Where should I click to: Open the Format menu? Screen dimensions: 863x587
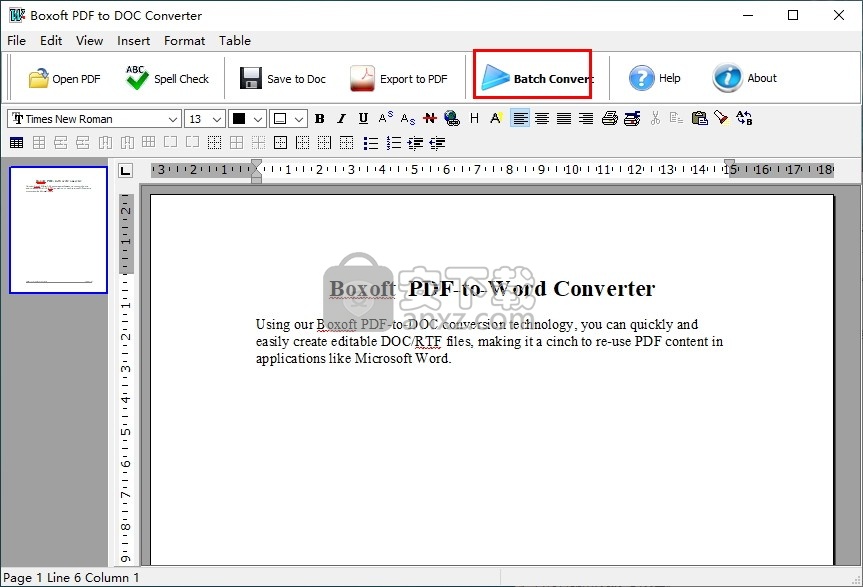click(x=184, y=41)
